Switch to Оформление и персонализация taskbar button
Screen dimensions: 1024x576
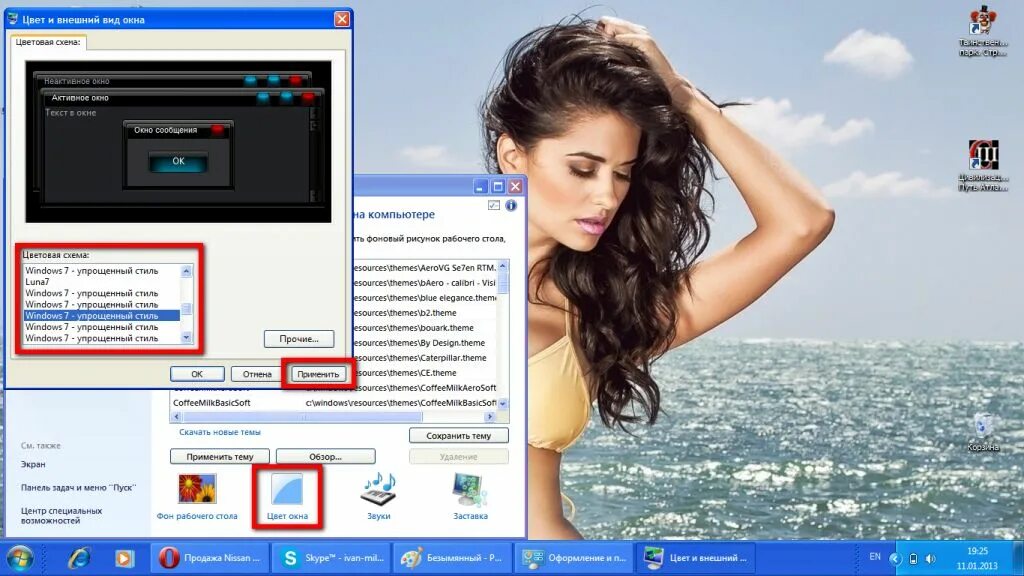point(574,558)
